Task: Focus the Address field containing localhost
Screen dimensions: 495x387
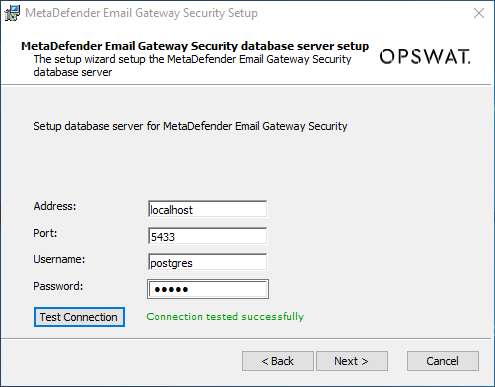Action: (207, 209)
